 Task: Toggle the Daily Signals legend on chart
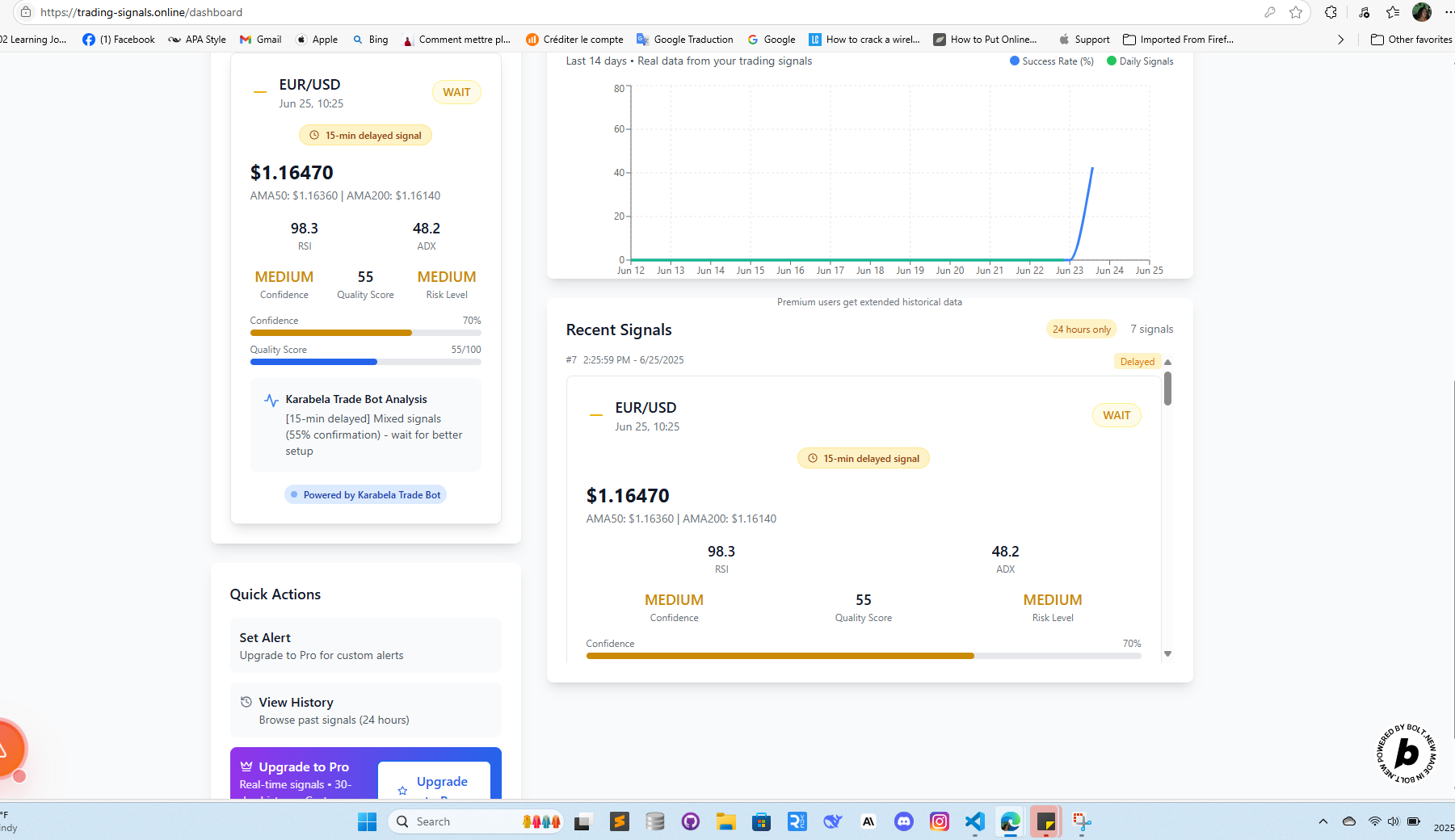pos(1139,61)
